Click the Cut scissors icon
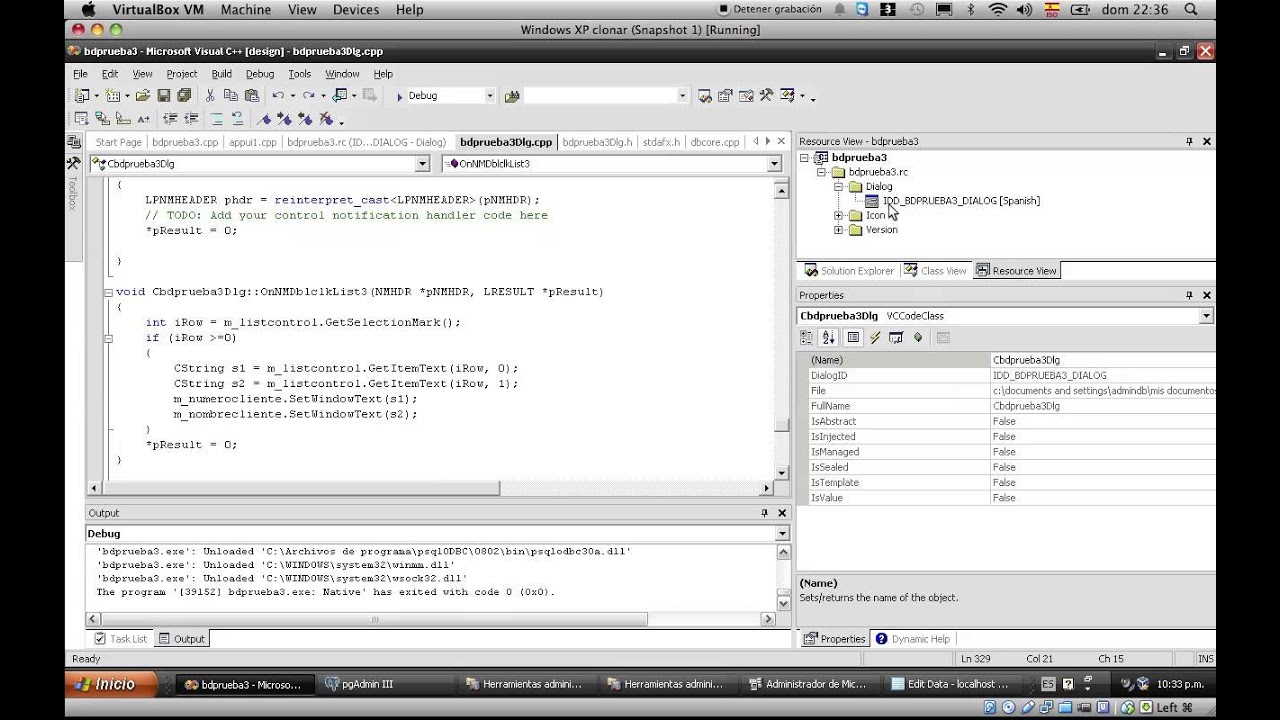 [210, 95]
